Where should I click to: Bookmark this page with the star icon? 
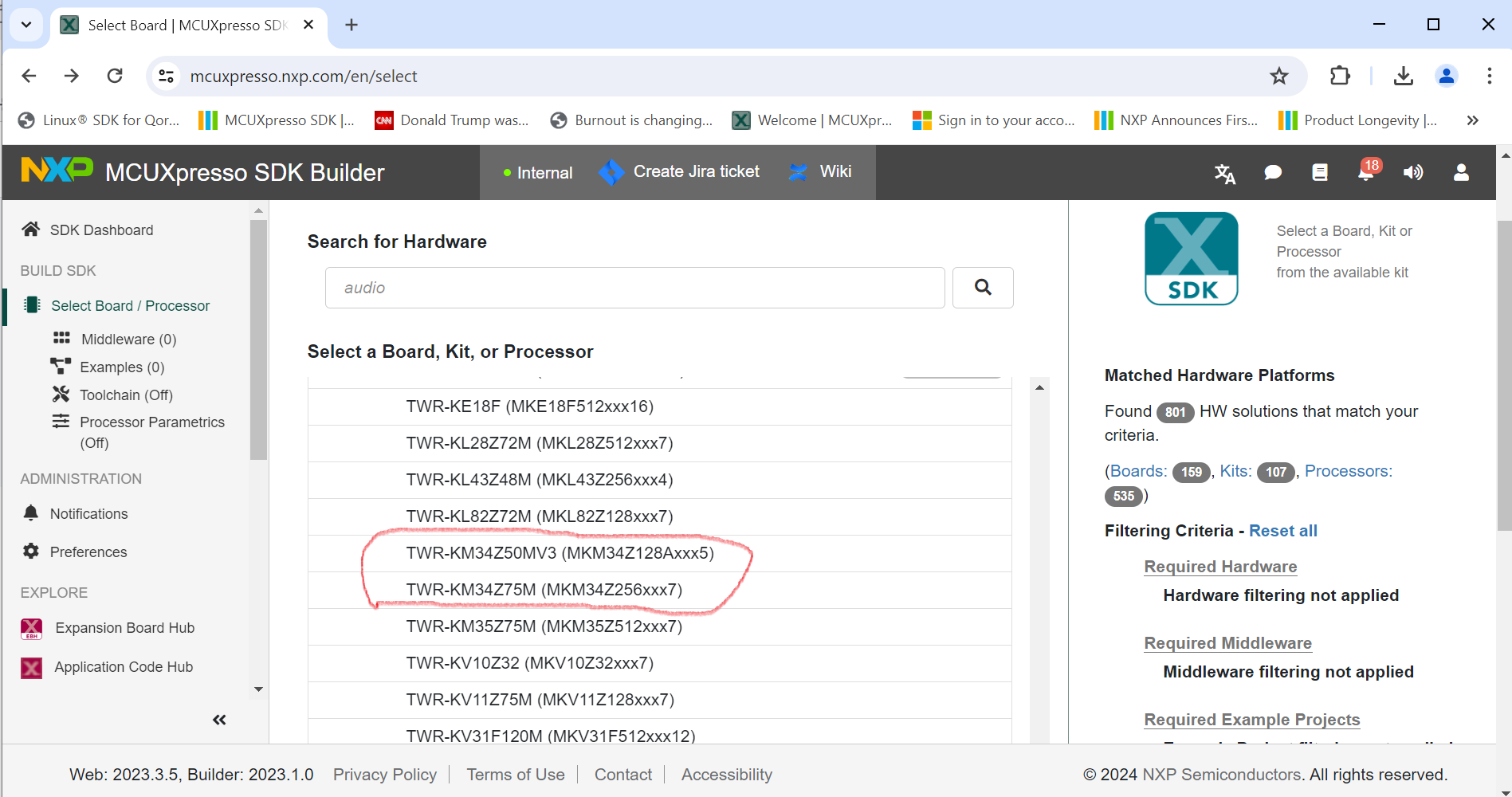click(x=1279, y=76)
